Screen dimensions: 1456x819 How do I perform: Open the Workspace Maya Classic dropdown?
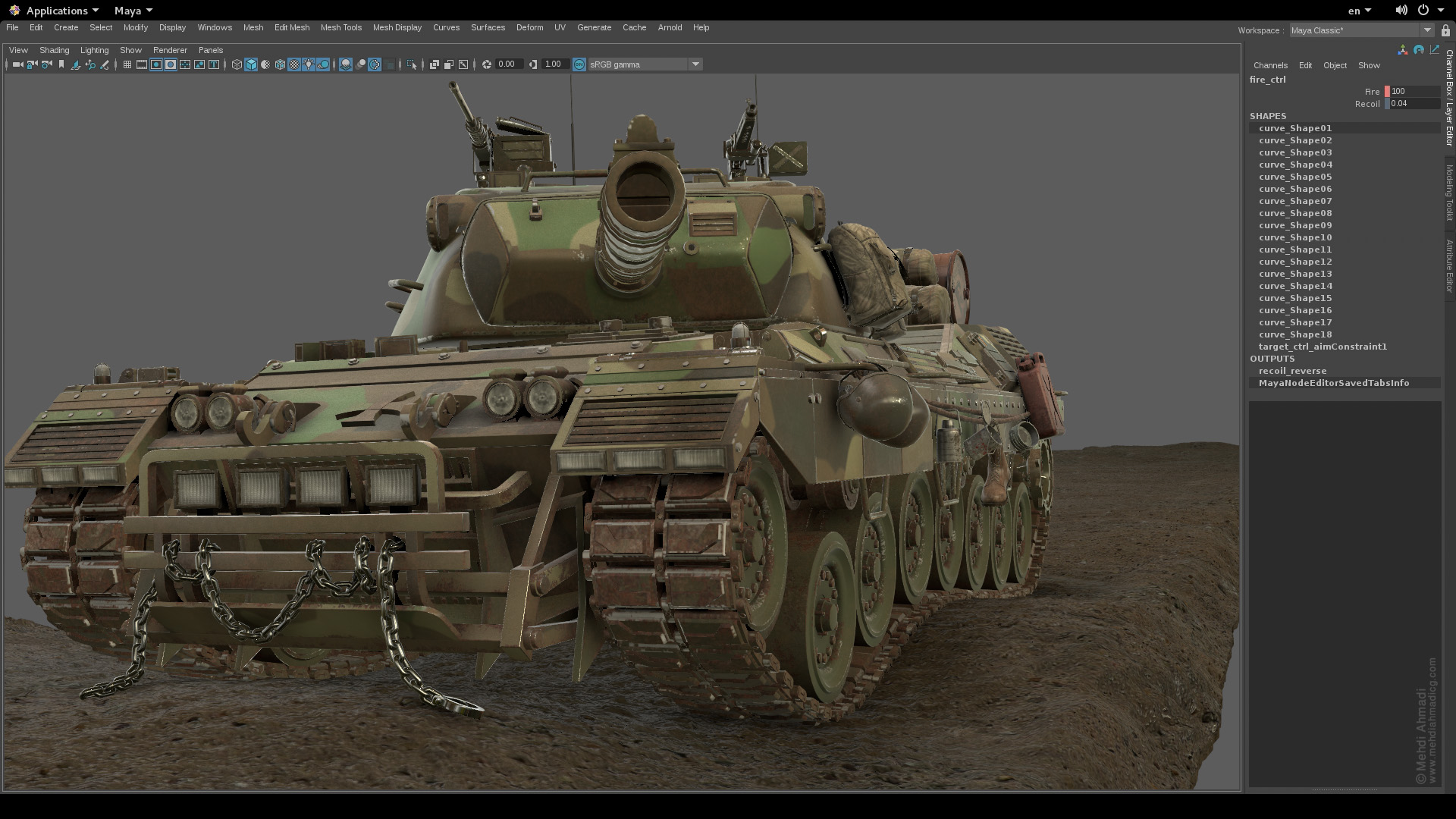(x=1361, y=30)
